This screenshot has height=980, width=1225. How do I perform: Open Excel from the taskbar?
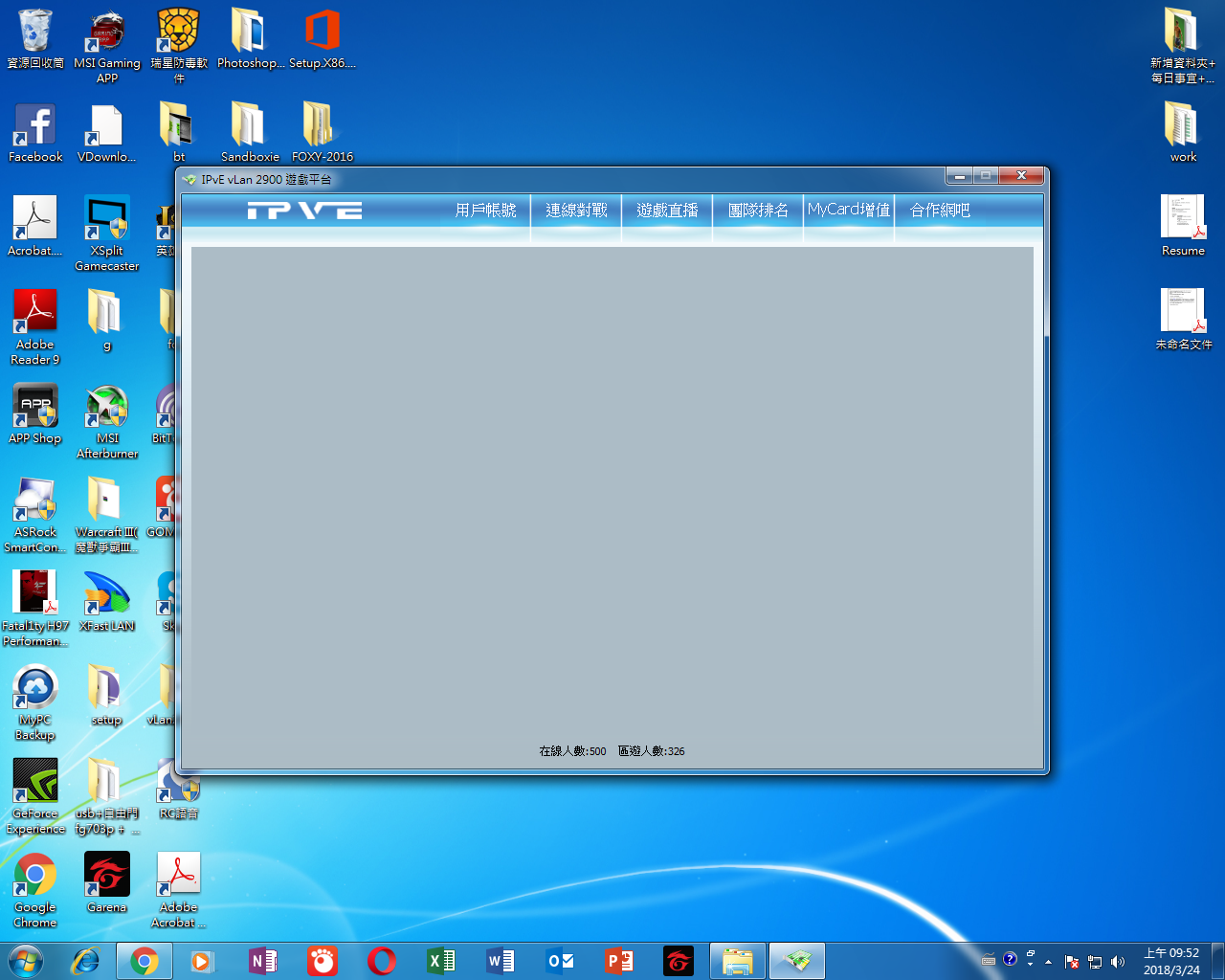(x=440, y=961)
